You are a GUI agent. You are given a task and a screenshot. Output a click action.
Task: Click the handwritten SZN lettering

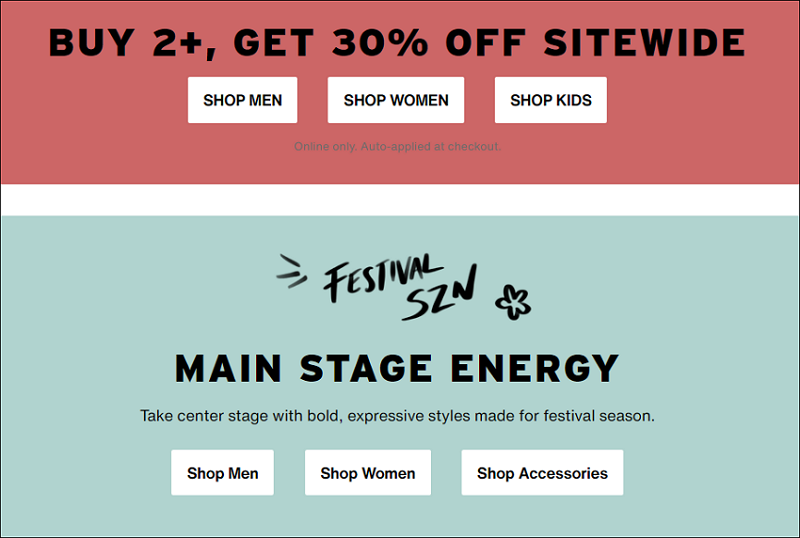(x=440, y=294)
